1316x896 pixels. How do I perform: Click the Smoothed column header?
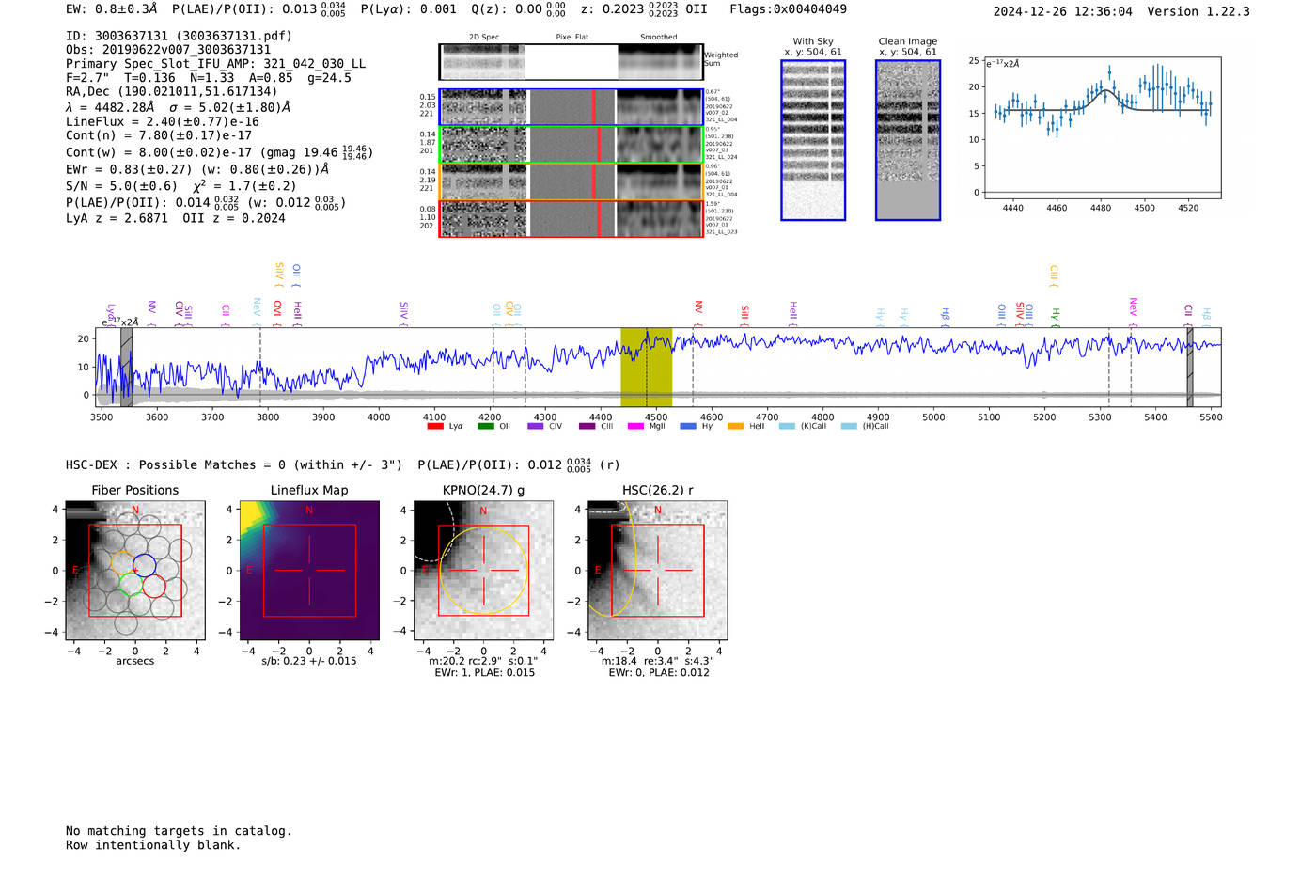tap(658, 37)
